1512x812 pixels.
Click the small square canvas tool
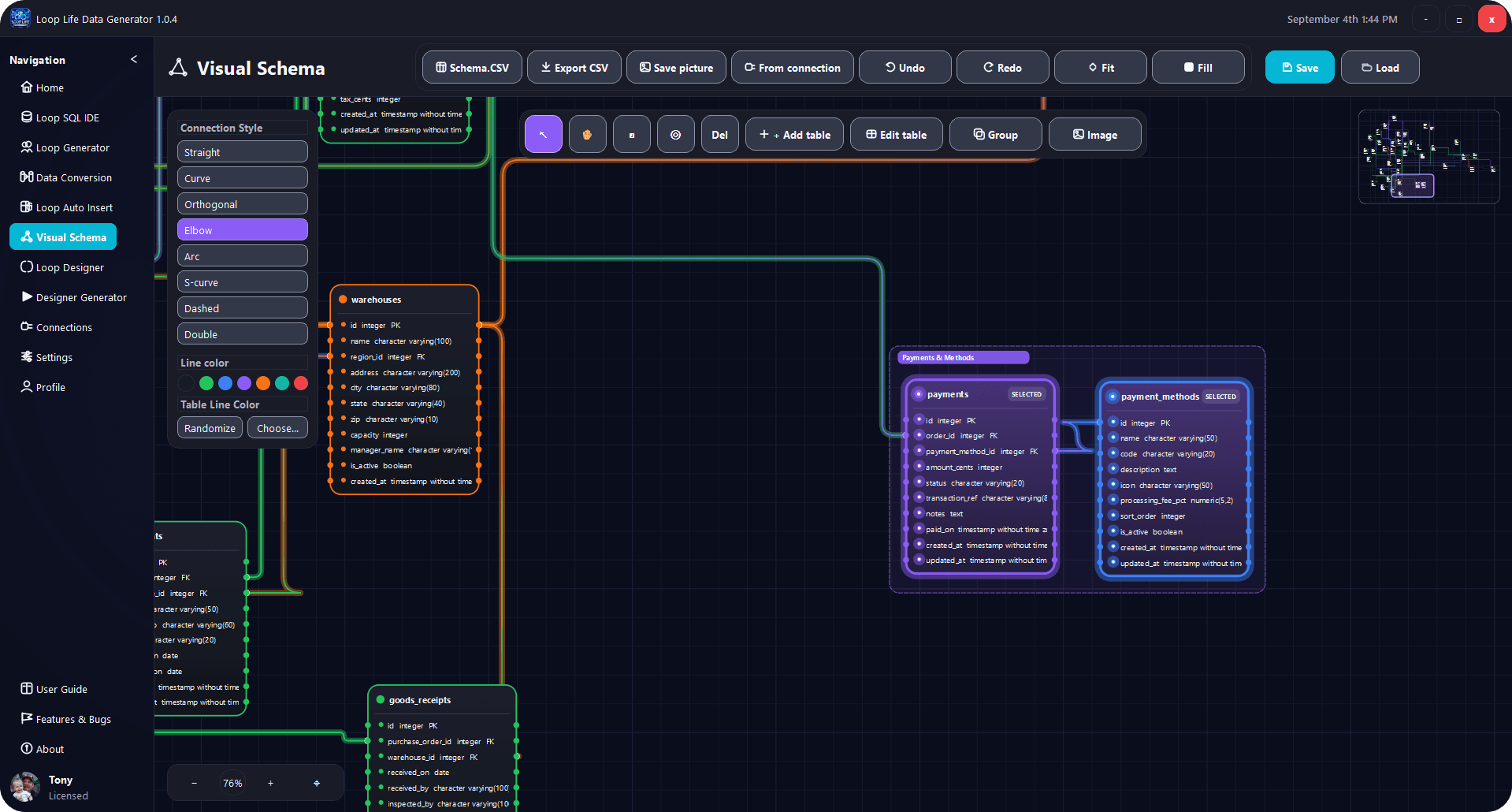(631, 134)
